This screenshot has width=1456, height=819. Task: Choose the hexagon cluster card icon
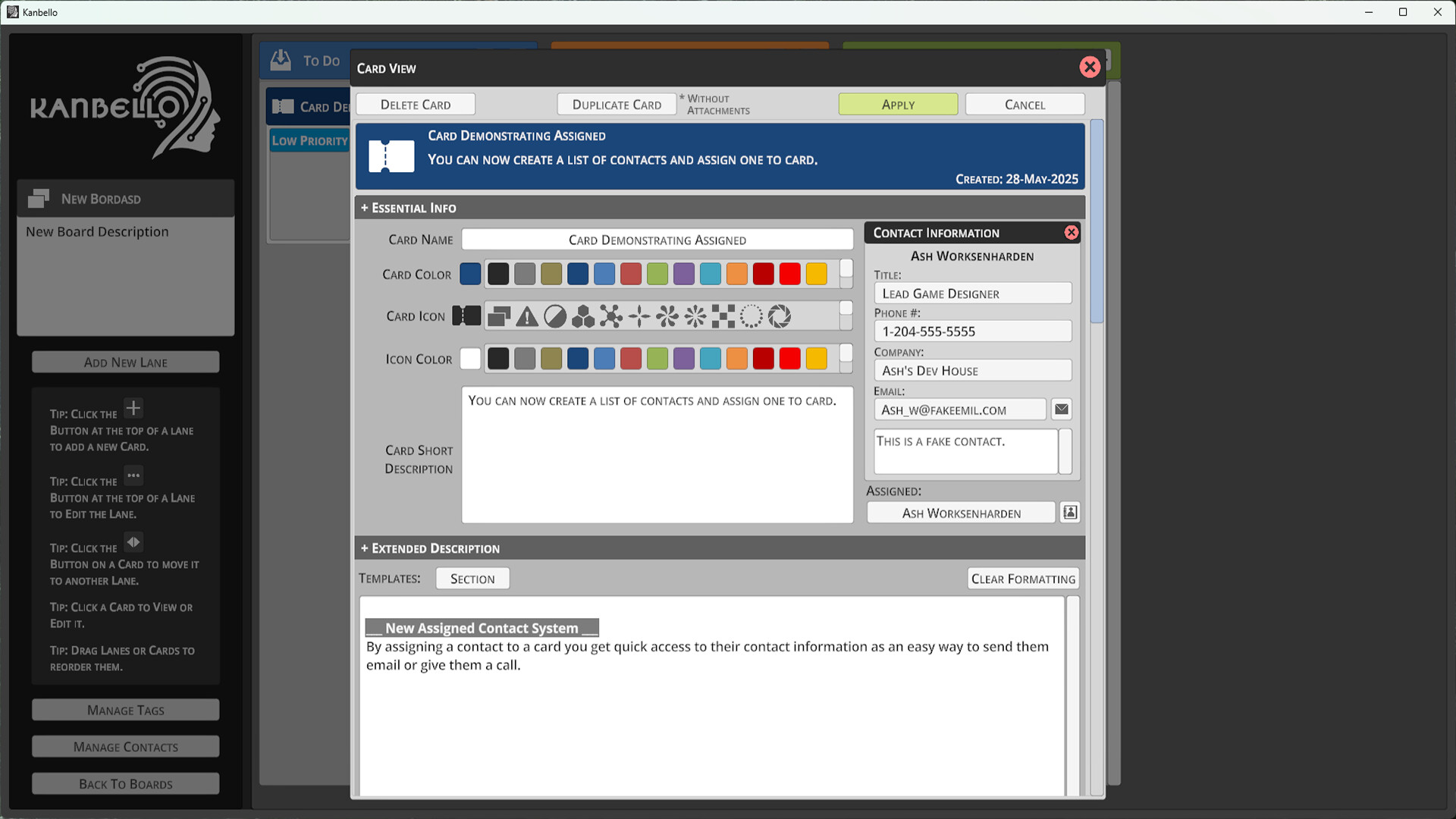582,315
